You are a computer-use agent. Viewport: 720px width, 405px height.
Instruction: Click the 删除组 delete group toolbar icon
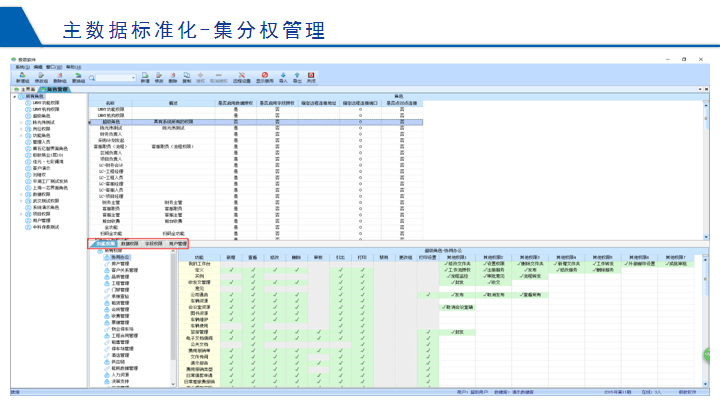point(60,77)
